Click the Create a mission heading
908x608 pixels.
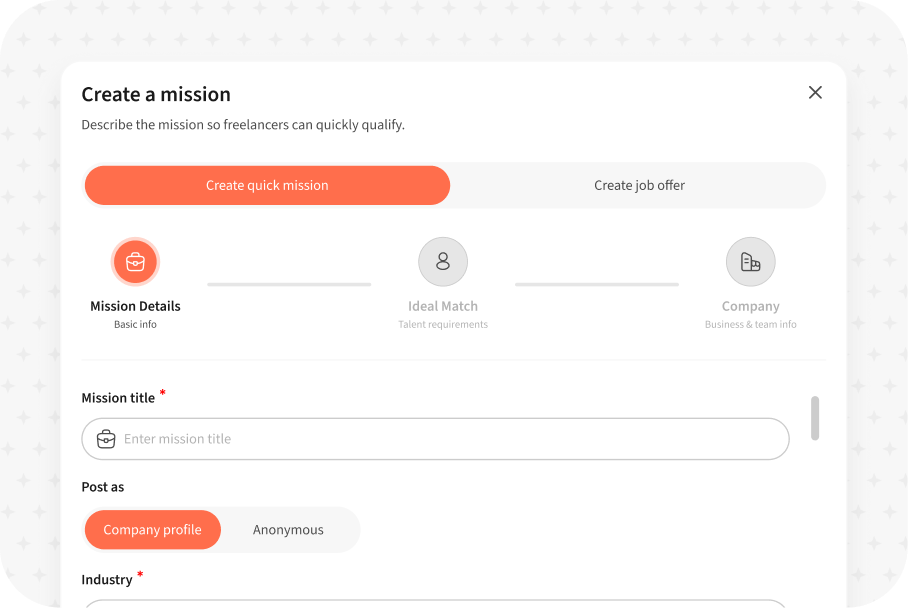(x=156, y=94)
